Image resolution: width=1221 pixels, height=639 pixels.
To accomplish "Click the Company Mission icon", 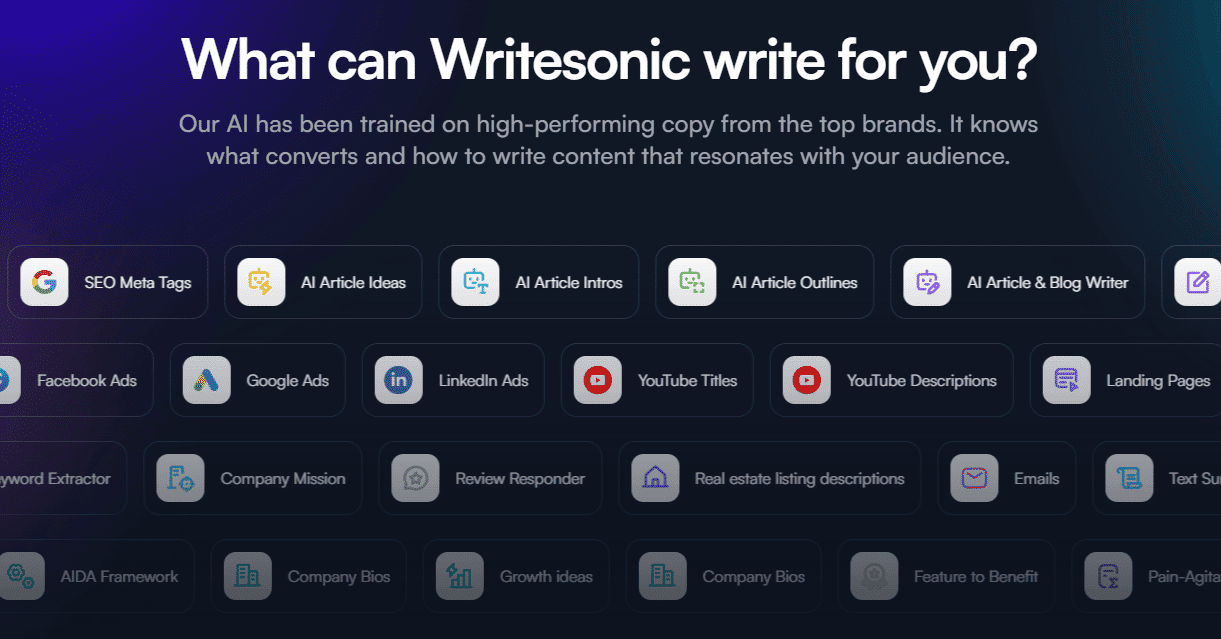I will [180, 478].
